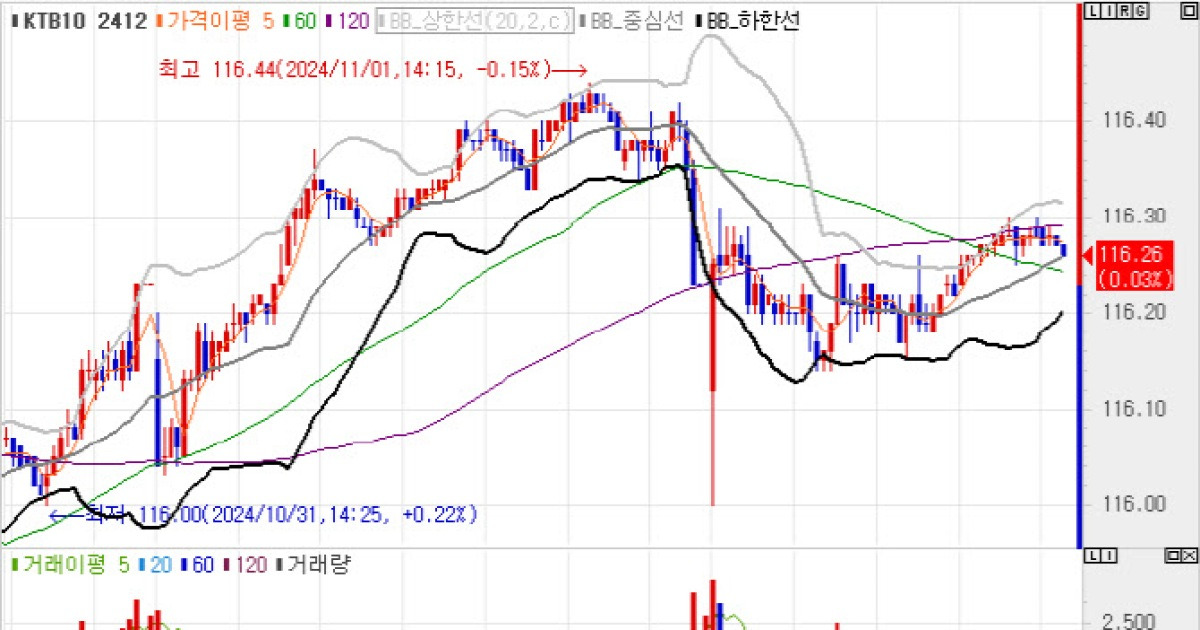Select the L icon on the volume panel toolbar

(x=1092, y=555)
